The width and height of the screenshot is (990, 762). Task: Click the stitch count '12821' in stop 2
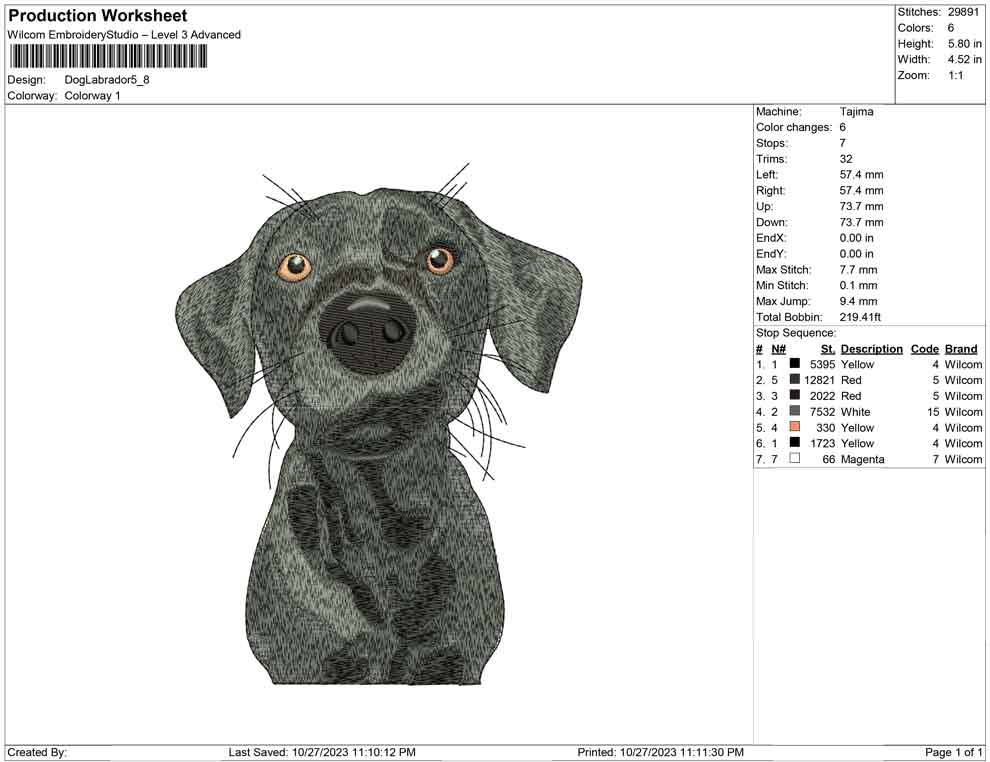(819, 380)
